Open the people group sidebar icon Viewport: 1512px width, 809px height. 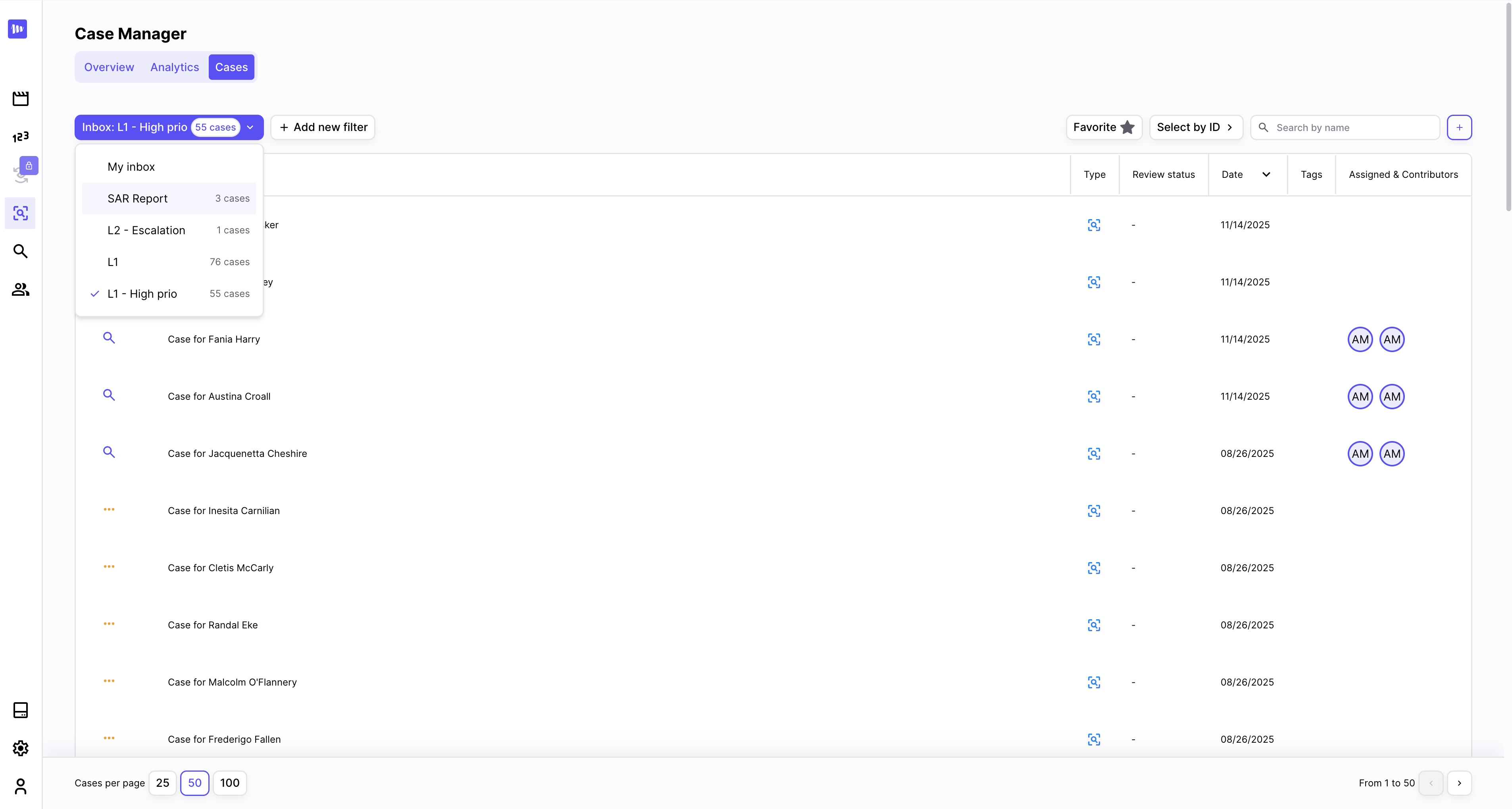click(x=21, y=289)
